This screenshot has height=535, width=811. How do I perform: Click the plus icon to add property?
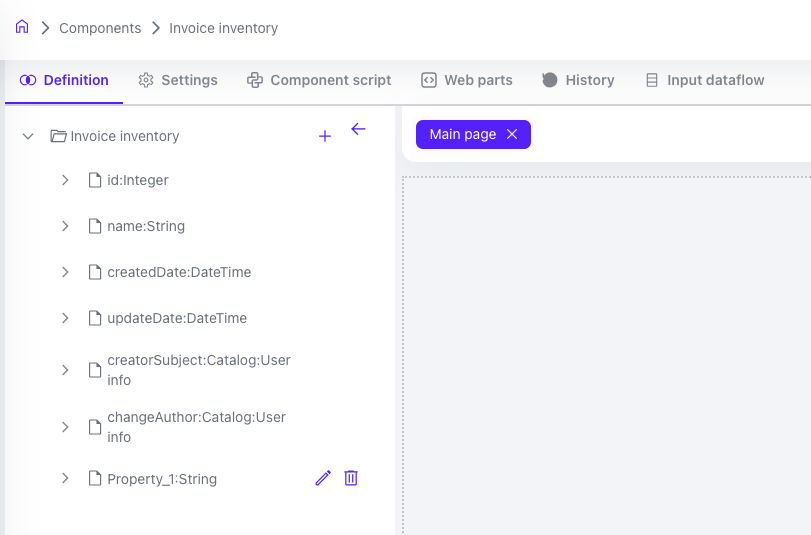pos(324,136)
